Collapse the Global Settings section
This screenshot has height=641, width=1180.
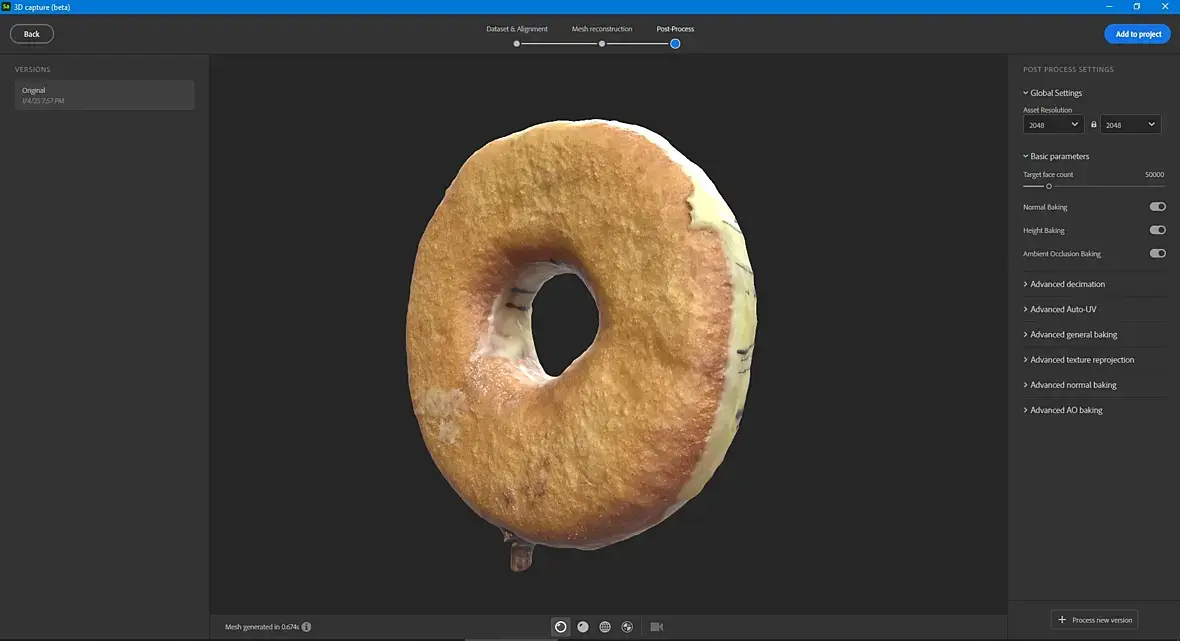coord(1052,93)
